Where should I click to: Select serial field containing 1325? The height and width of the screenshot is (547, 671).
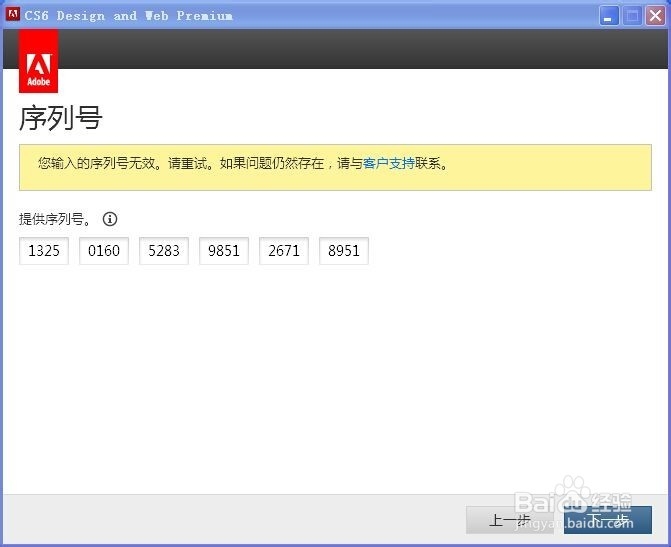click(44, 251)
